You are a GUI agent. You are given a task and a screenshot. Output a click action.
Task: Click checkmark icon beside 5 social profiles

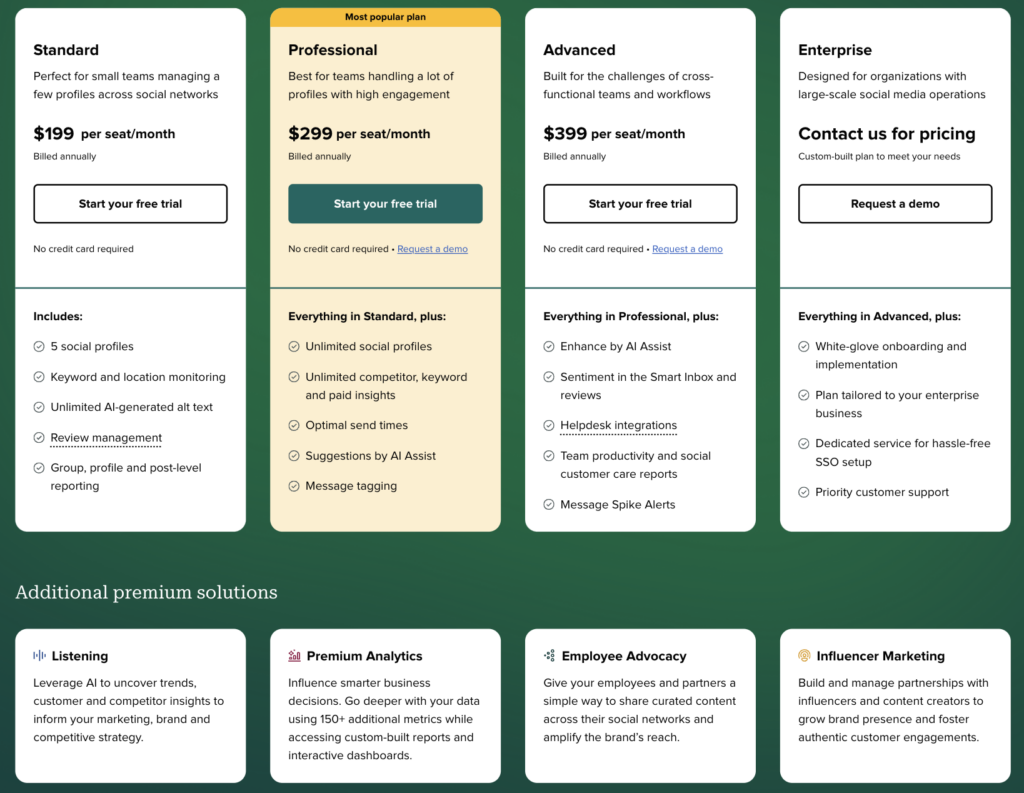(39, 346)
